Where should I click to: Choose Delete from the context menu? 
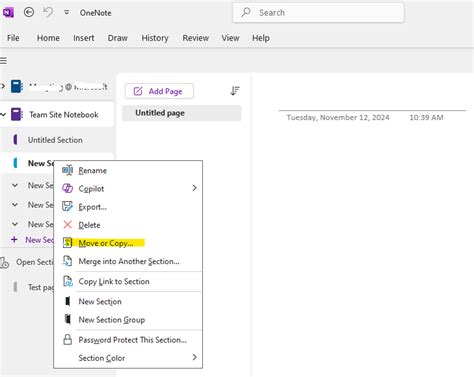[128, 225]
